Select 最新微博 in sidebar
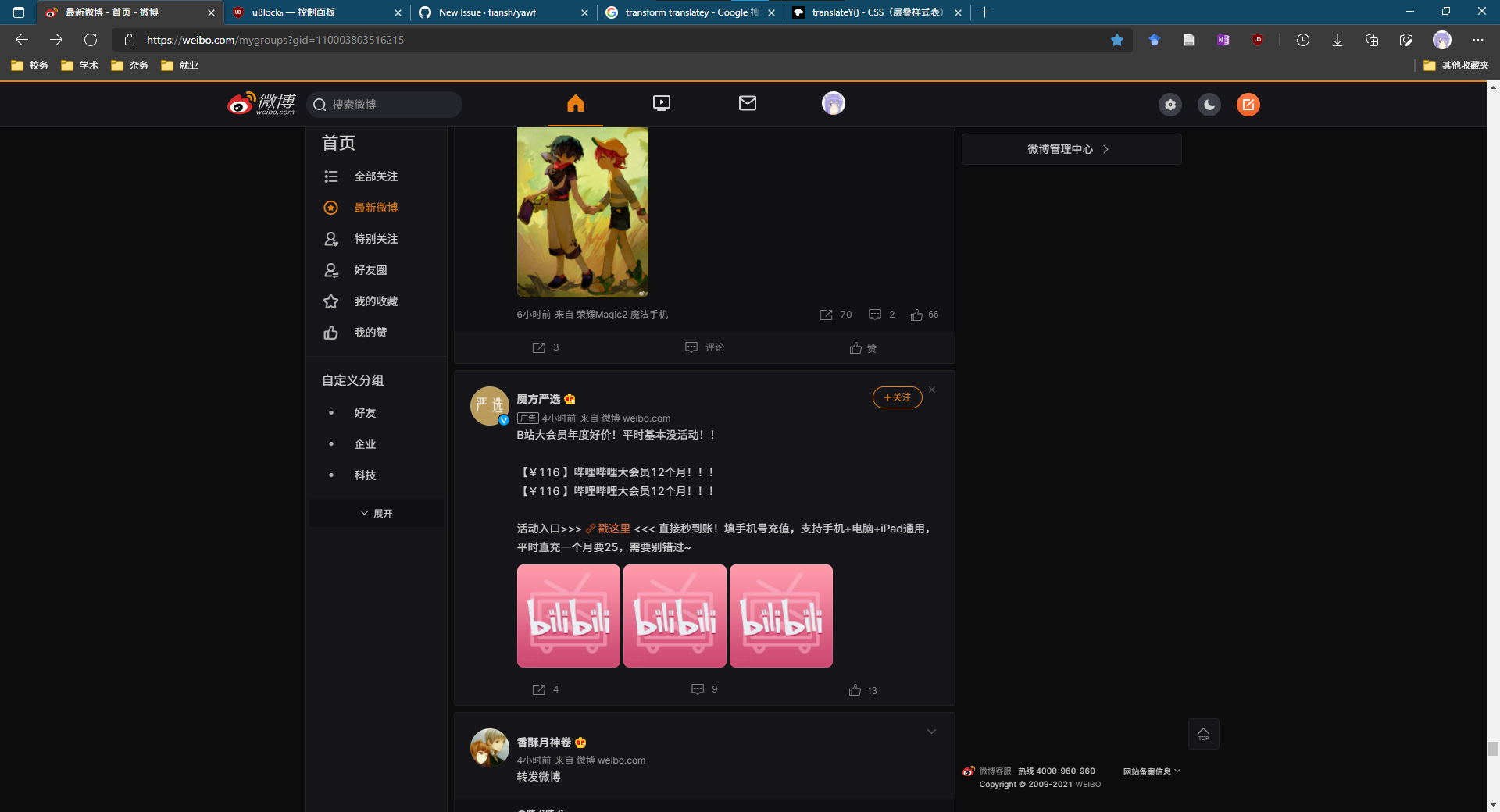This screenshot has width=1500, height=812. pyautogui.click(x=377, y=208)
